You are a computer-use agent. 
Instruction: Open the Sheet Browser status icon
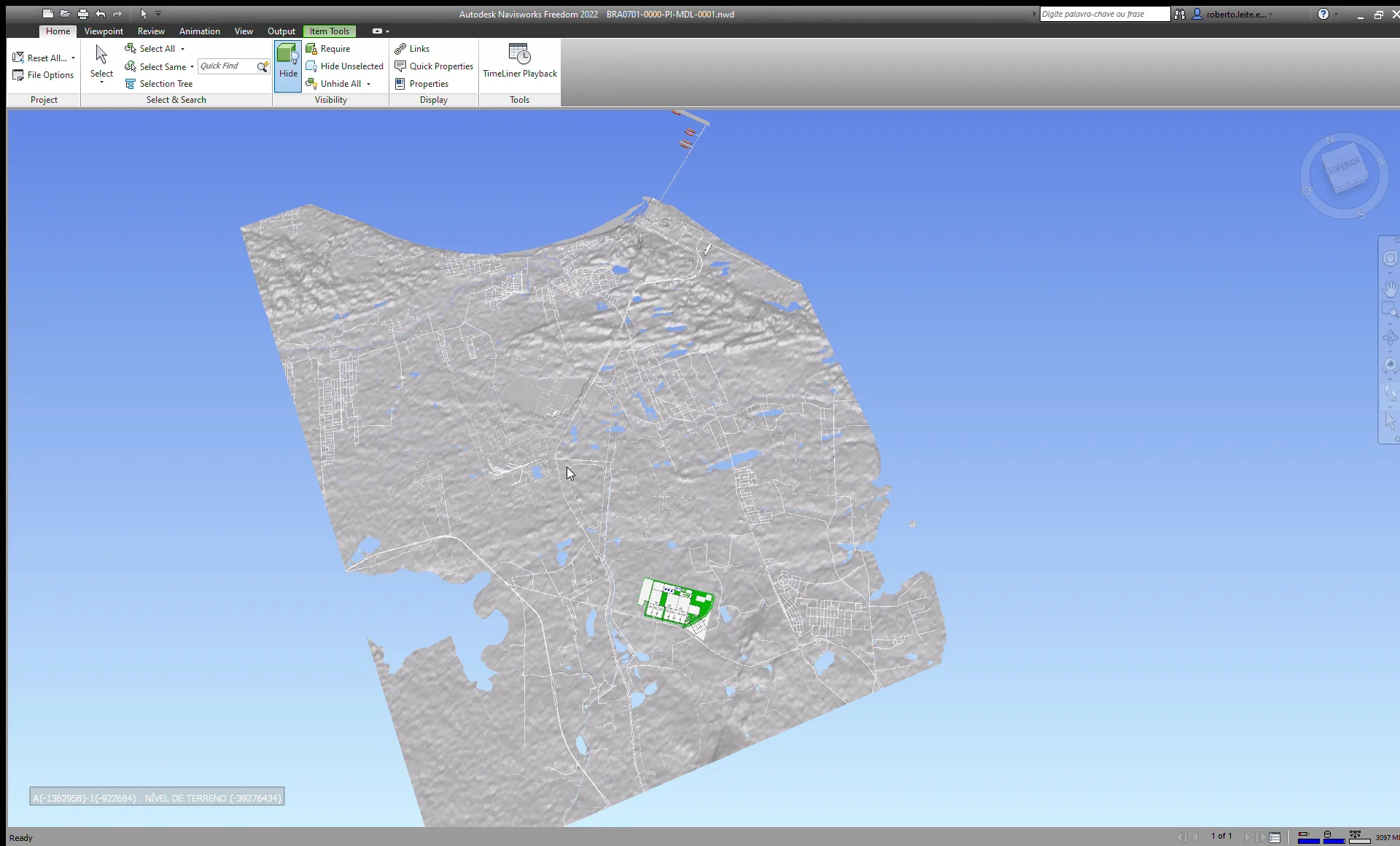(1275, 837)
